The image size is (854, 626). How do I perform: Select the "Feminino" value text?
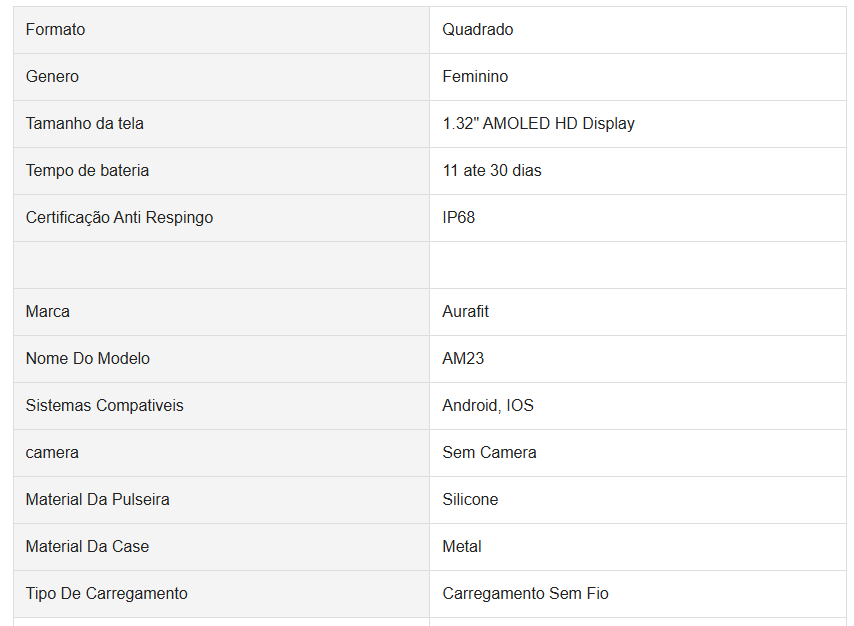click(x=475, y=77)
